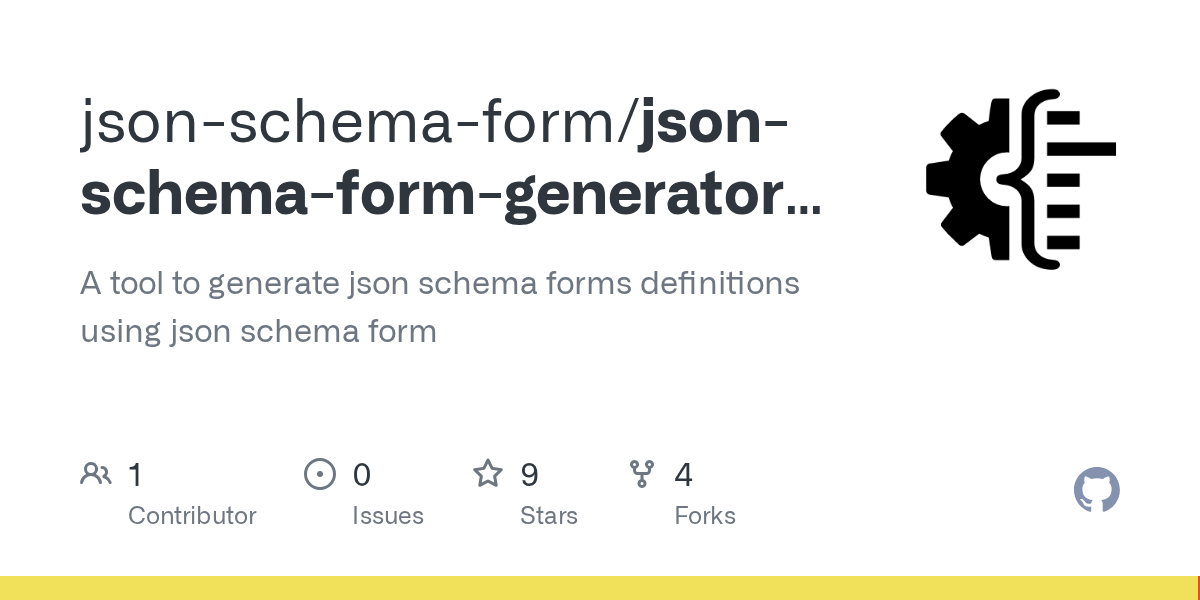Click the stars count number 9
This screenshot has height=600, width=1200.
pos(529,474)
